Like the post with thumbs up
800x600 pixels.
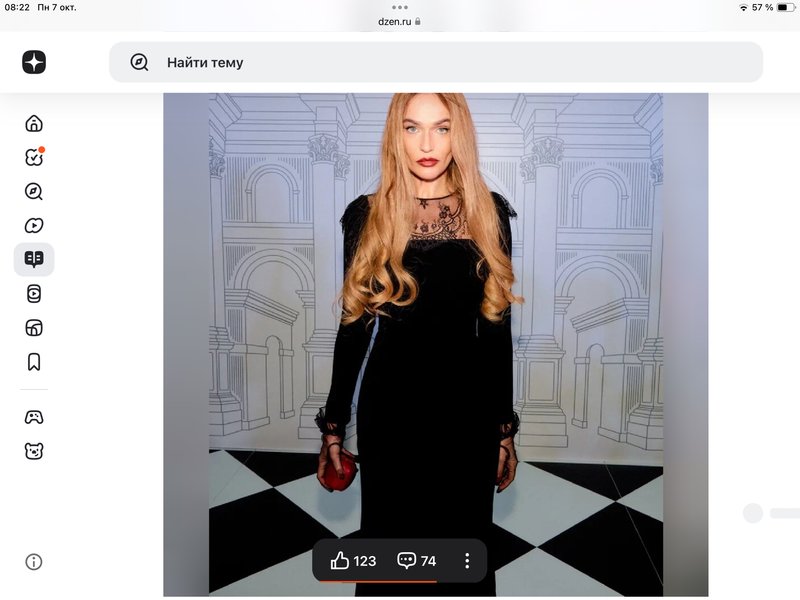pyautogui.click(x=340, y=561)
